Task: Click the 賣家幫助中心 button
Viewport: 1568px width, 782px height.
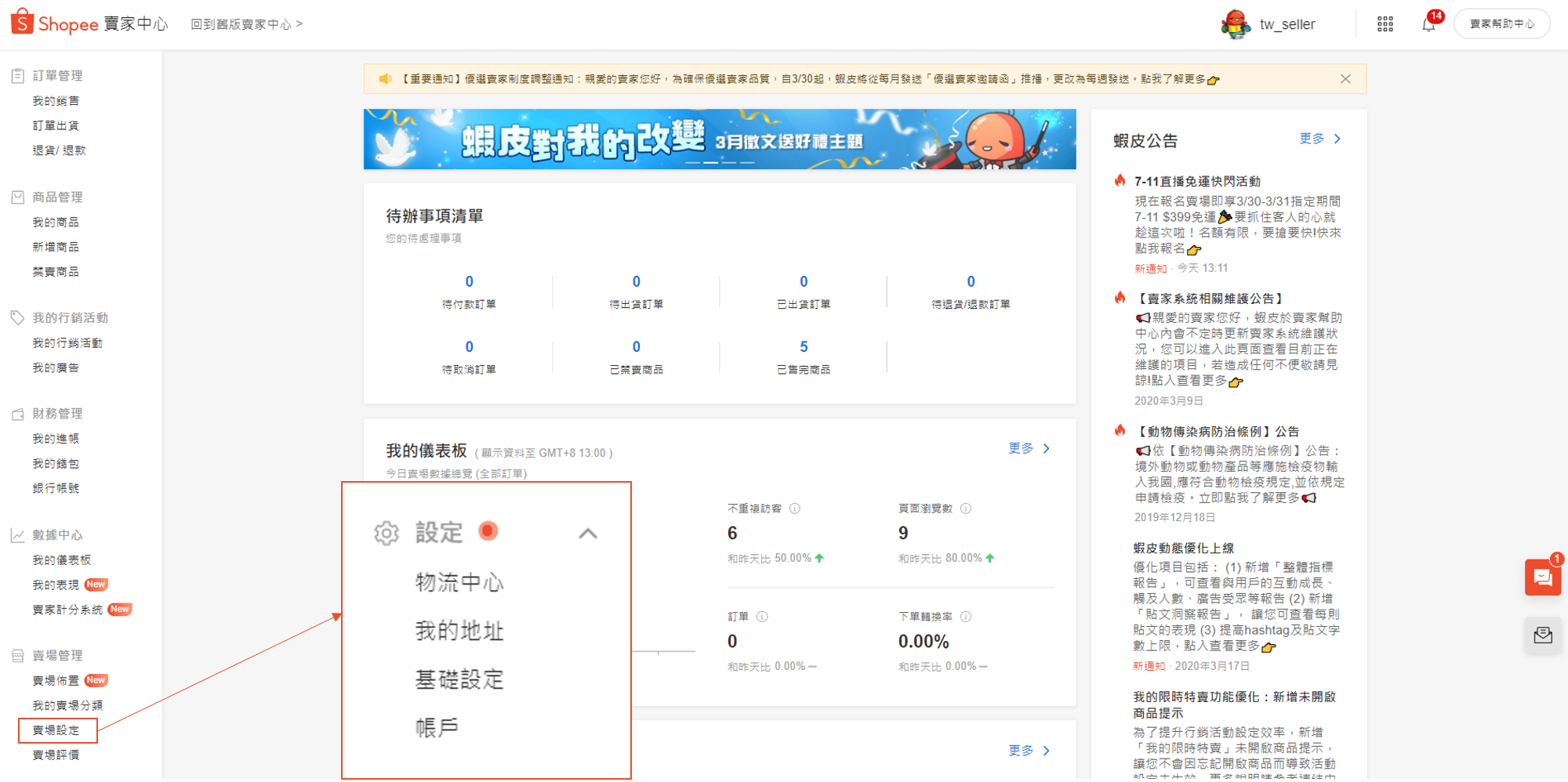Action: point(1501,24)
